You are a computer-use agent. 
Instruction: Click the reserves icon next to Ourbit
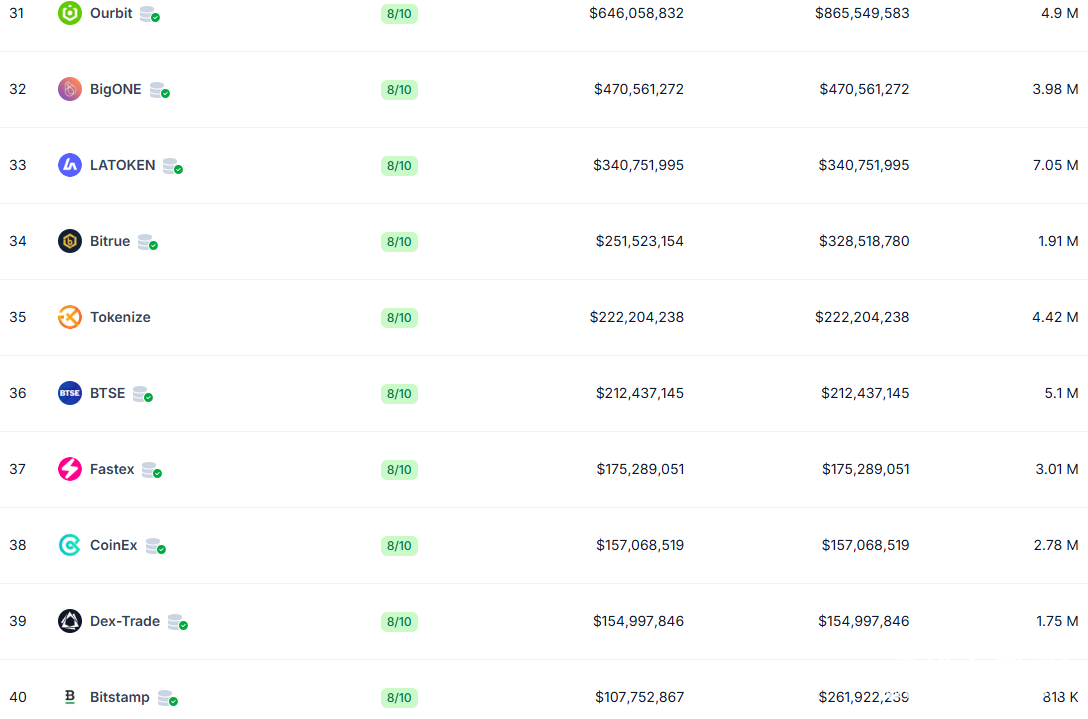149,14
